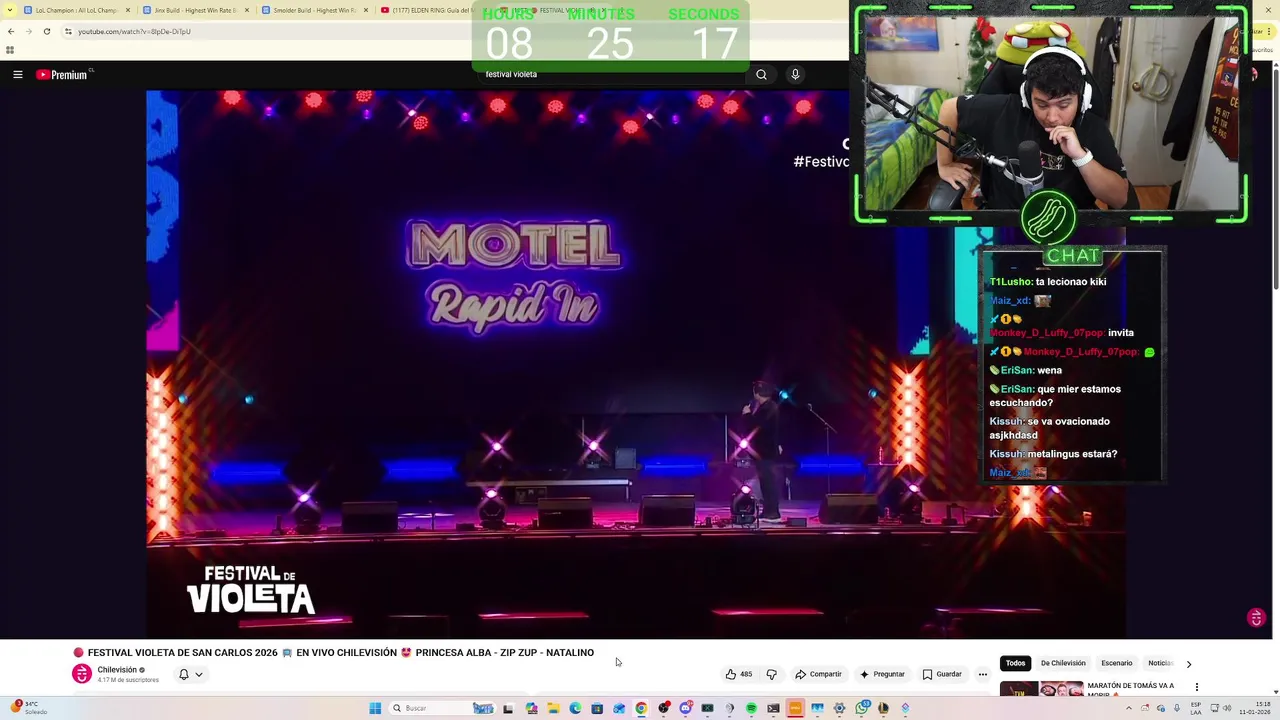Screen dimensions: 1280x720
Task: Select the 'Todos' filter chip
Action: click(x=1015, y=663)
